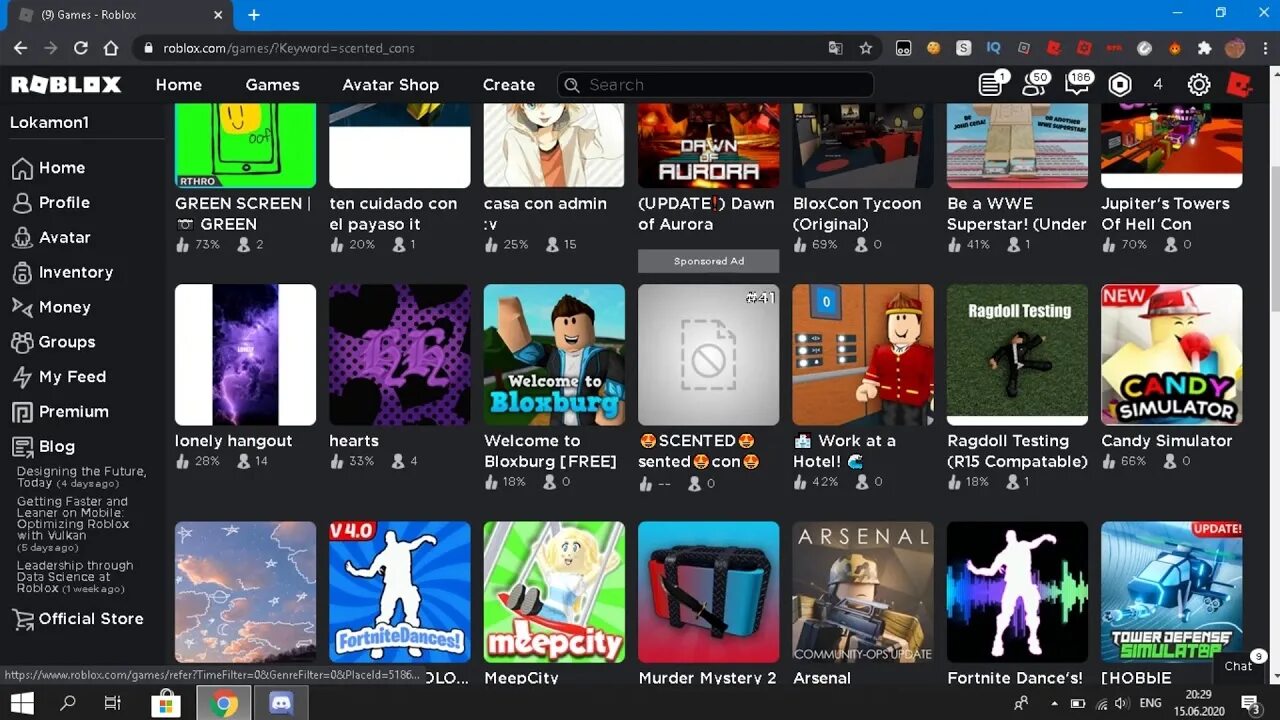Open Avatar Shop in top navigation
The height and width of the screenshot is (720, 1280).
pos(391,85)
